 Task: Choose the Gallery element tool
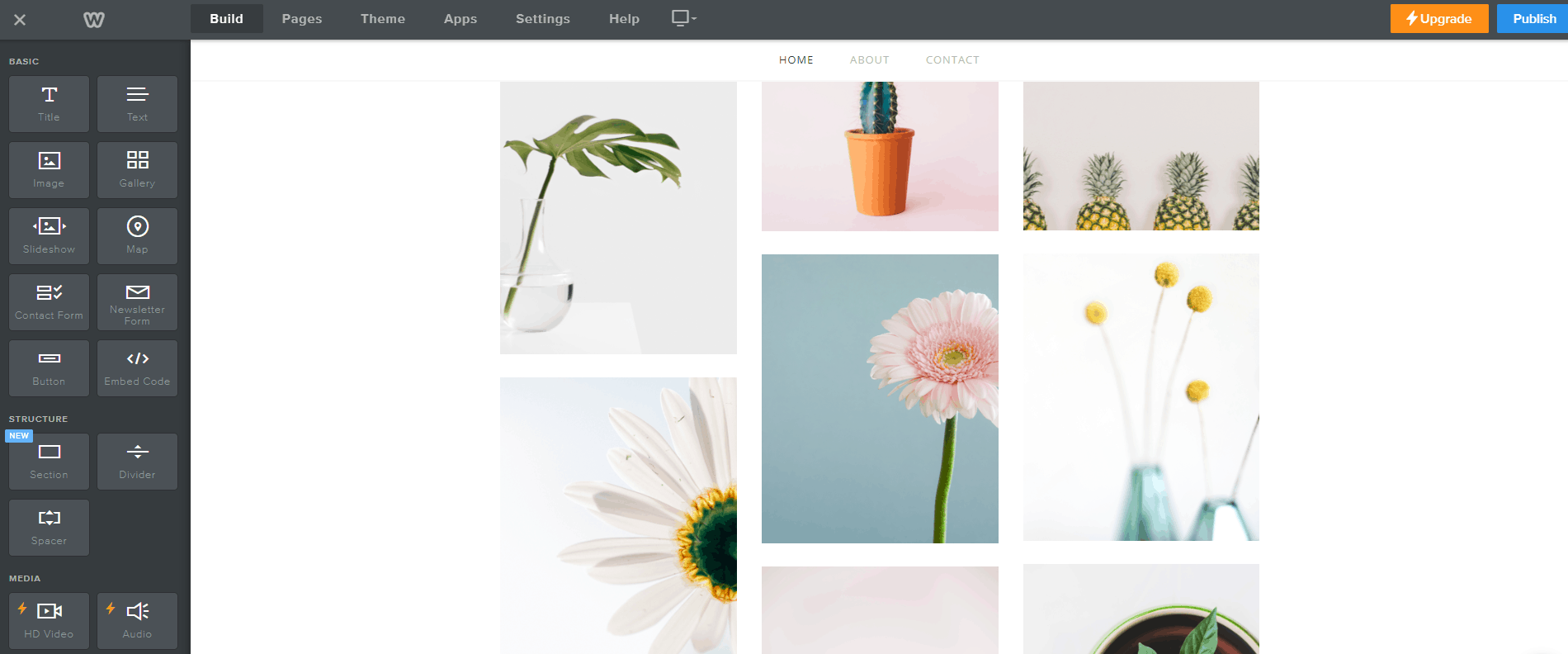(137, 170)
